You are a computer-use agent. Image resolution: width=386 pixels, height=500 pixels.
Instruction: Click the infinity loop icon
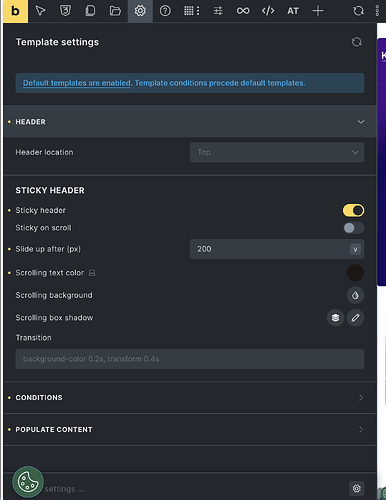coord(243,11)
